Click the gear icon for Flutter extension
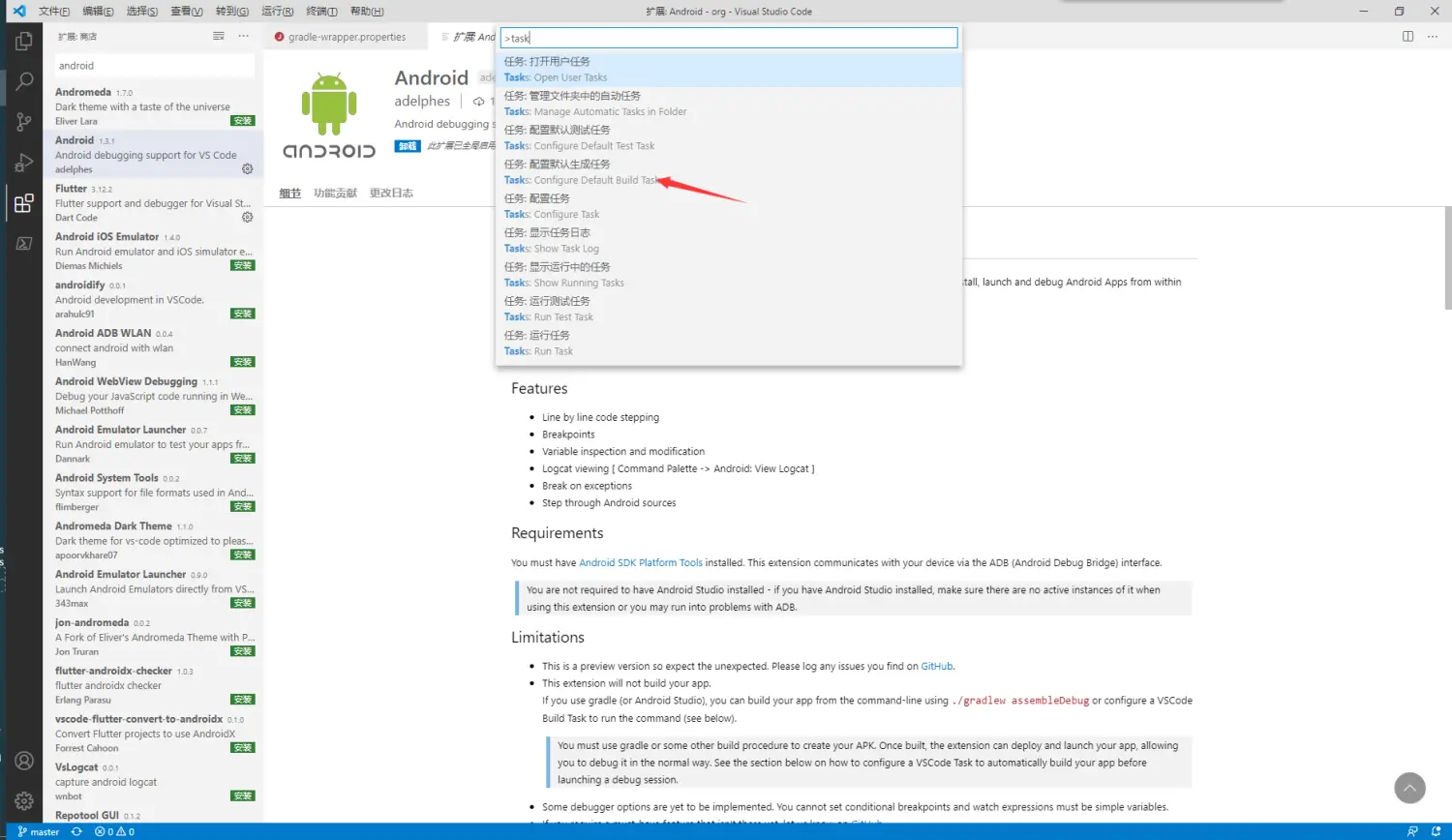This screenshot has height=840, width=1452. pos(247,218)
